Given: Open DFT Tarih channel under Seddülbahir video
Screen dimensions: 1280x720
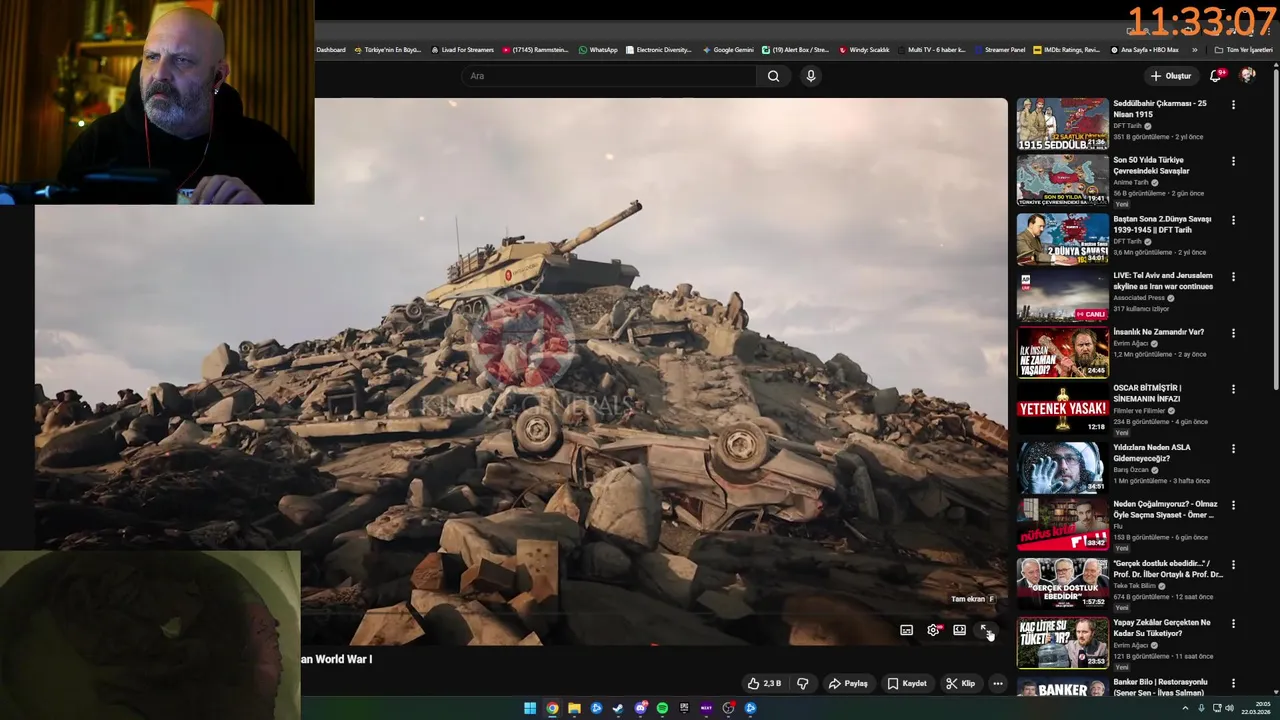Looking at the screenshot, I should pyautogui.click(x=1127, y=126).
